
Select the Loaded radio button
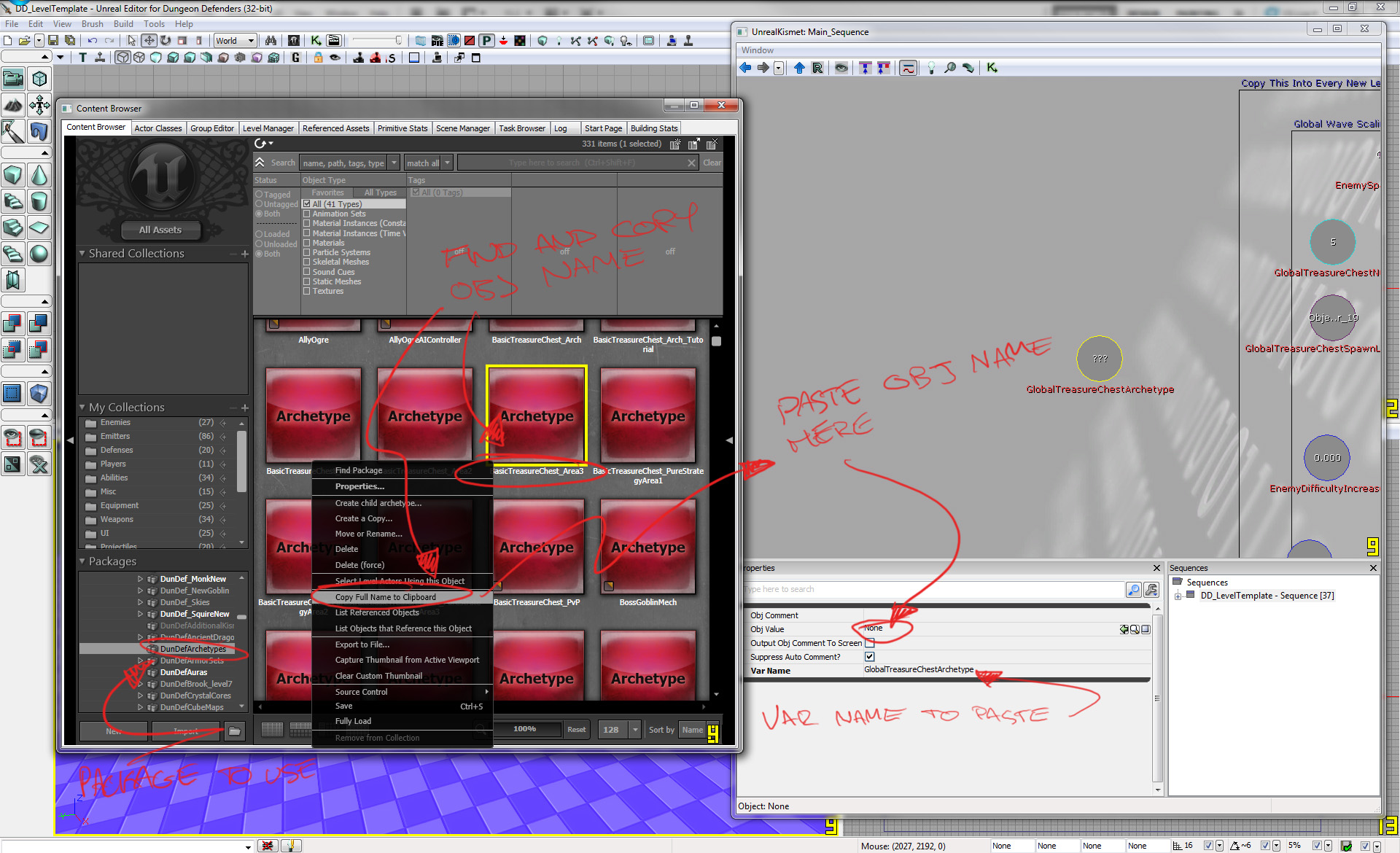tap(259, 234)
